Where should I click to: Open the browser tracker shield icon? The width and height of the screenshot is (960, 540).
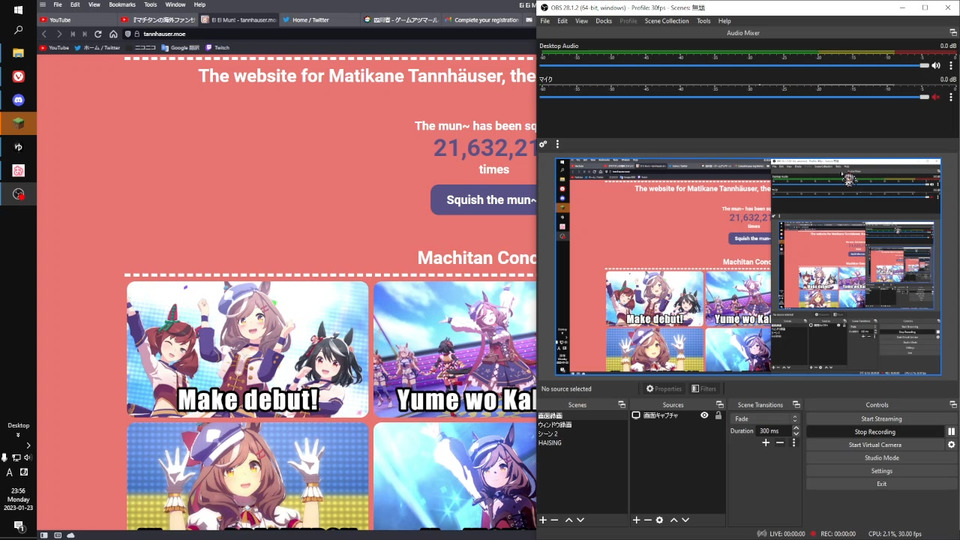coord(127,34)
